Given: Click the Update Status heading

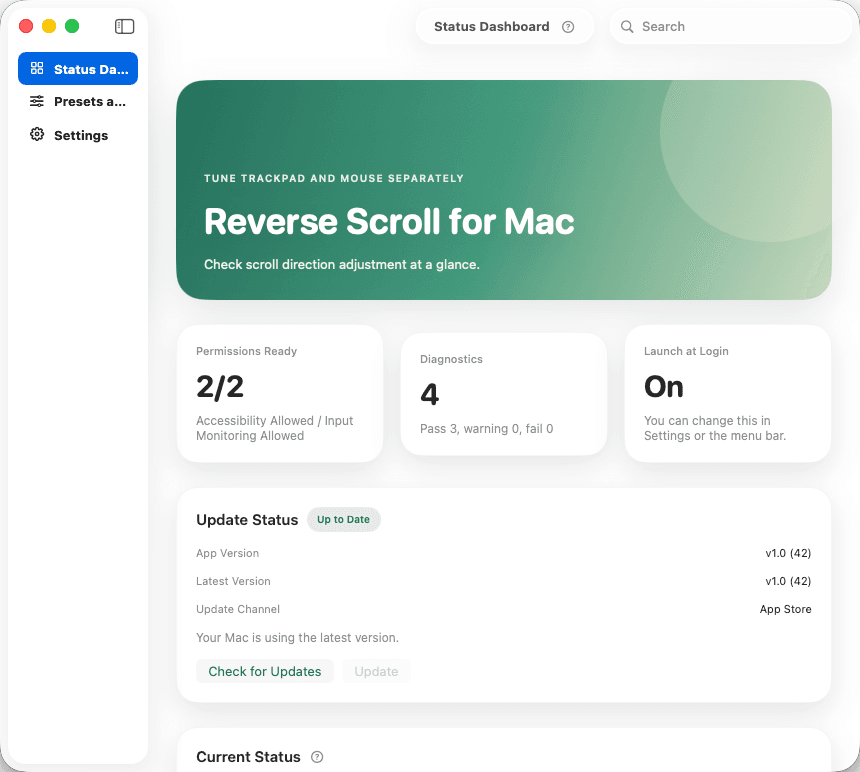Looking at the screenshot, I should (x=247, y=520).
